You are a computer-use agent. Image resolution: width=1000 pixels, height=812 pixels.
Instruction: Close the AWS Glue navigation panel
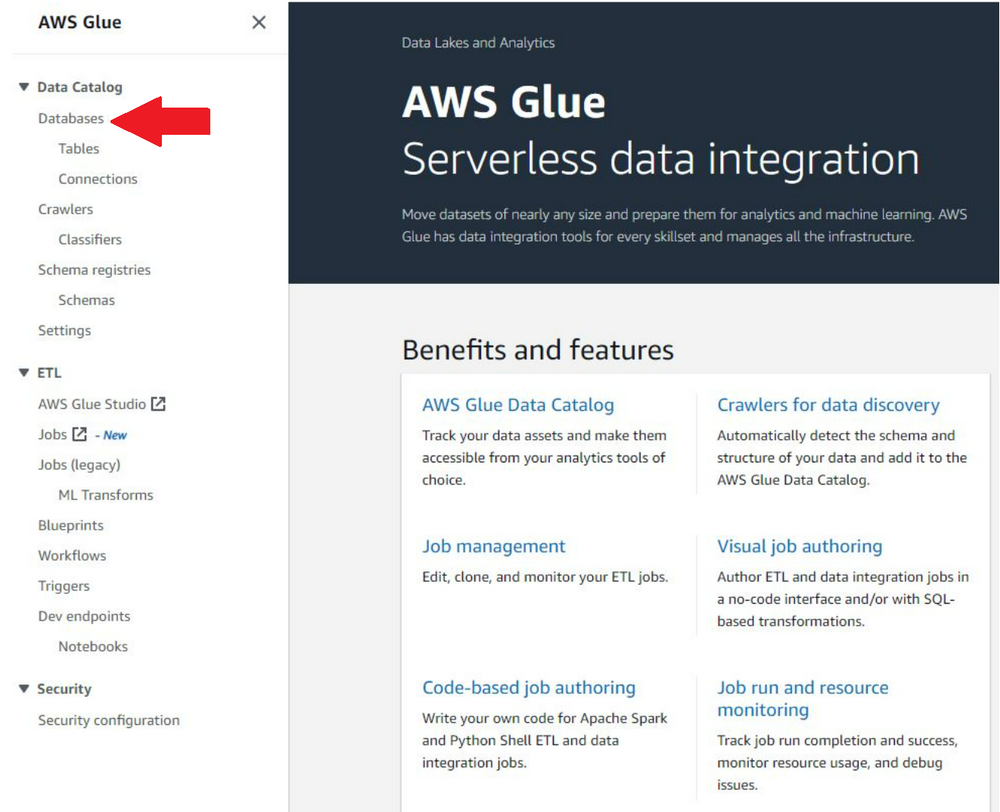[x=259, y=22]
